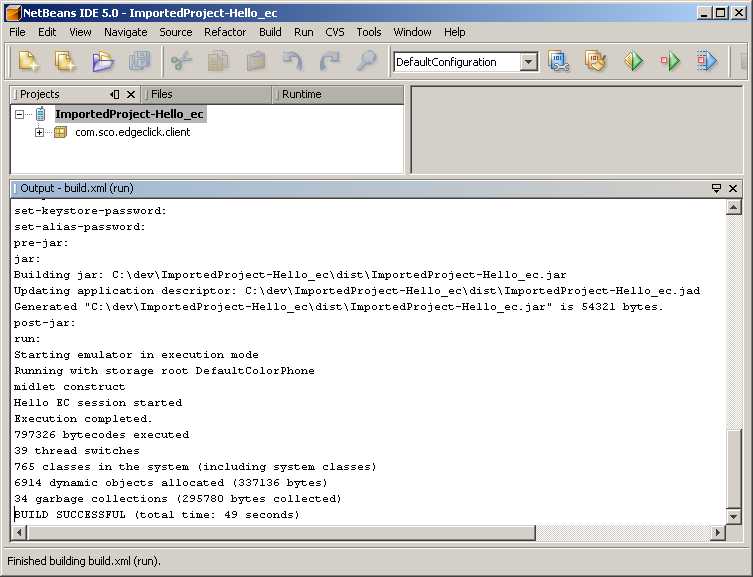
Task: Click the Run Main Project icon
Action: click(633, 61)
